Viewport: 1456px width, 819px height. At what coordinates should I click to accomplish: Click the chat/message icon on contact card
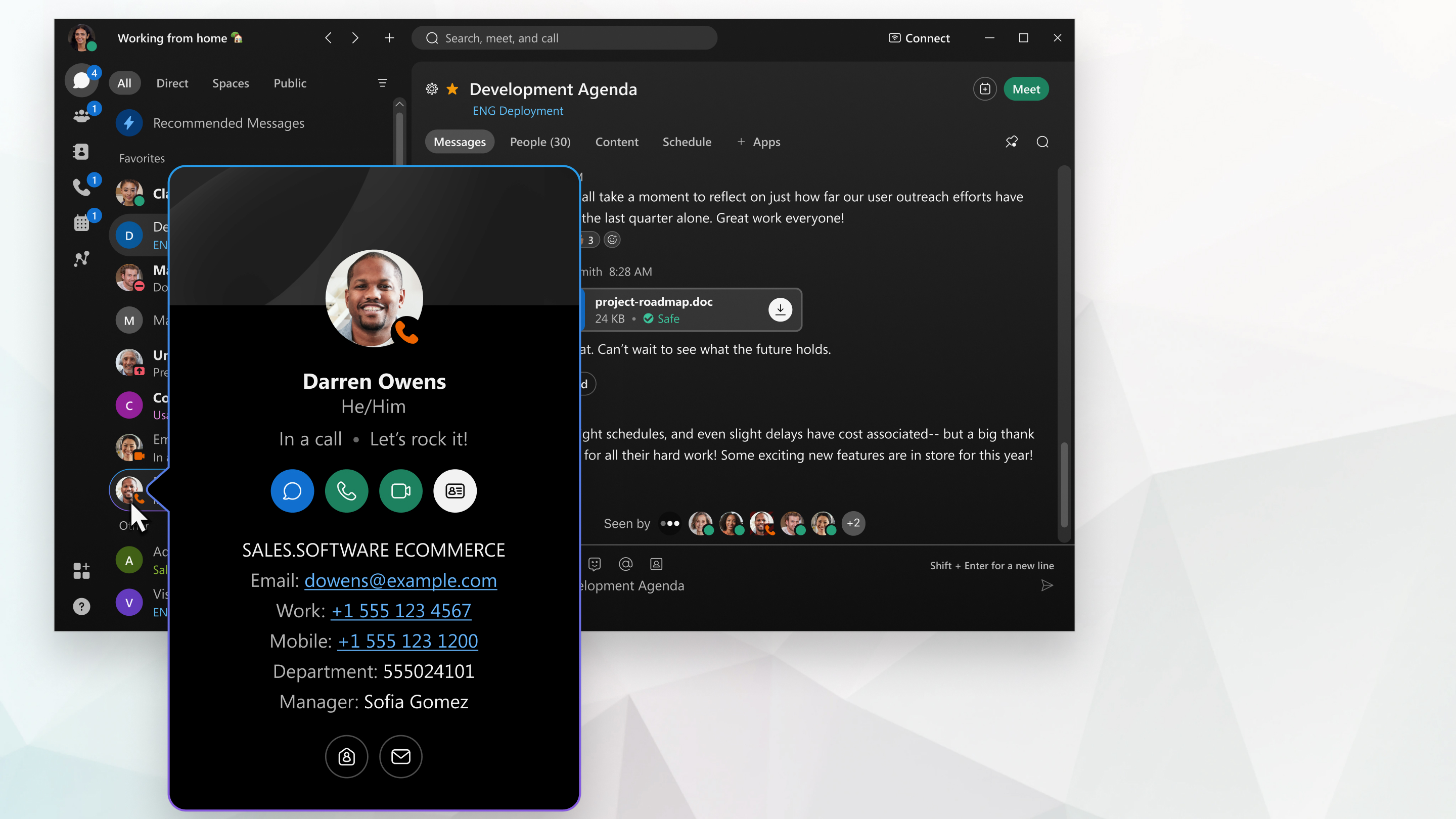(292, 491)
